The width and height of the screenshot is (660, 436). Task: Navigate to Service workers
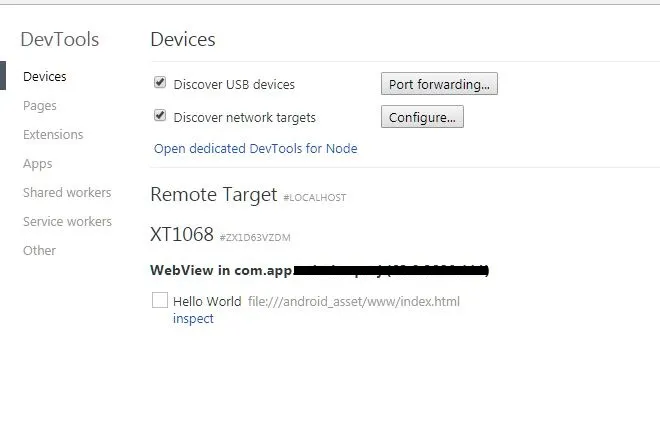coord(67,221)
